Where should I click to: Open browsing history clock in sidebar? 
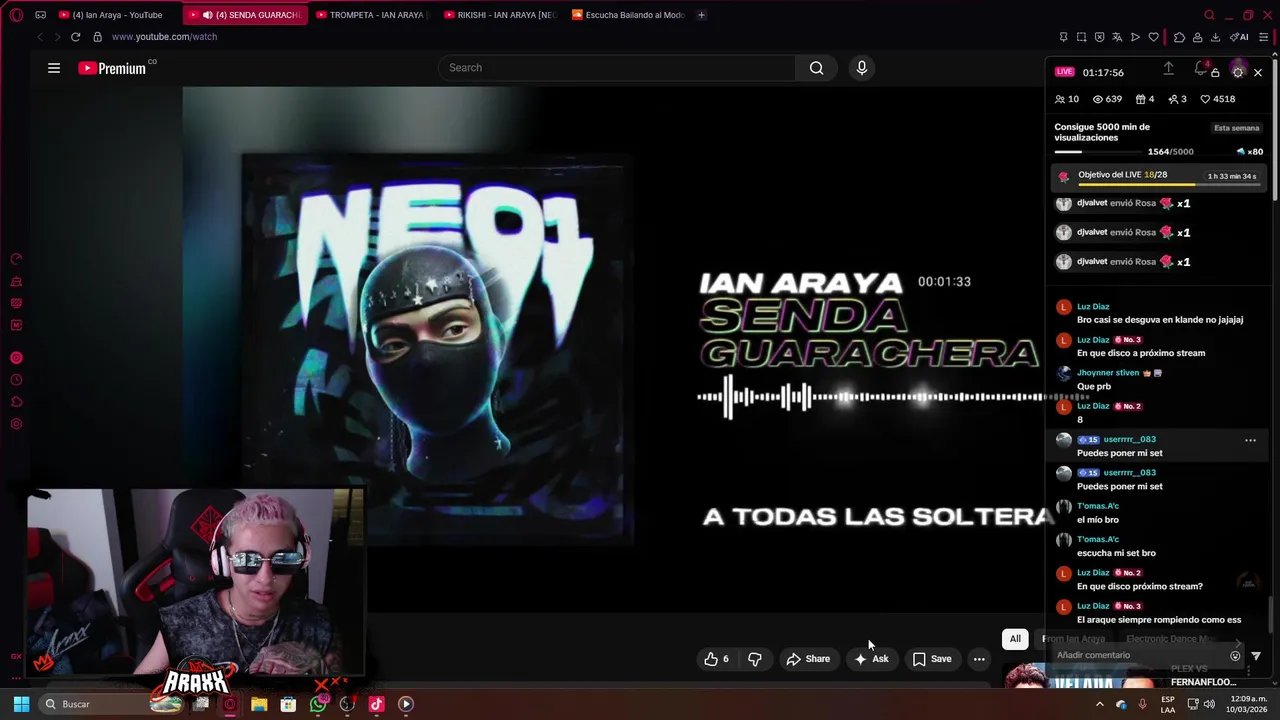pyautogui.click(x=16, y=380)
